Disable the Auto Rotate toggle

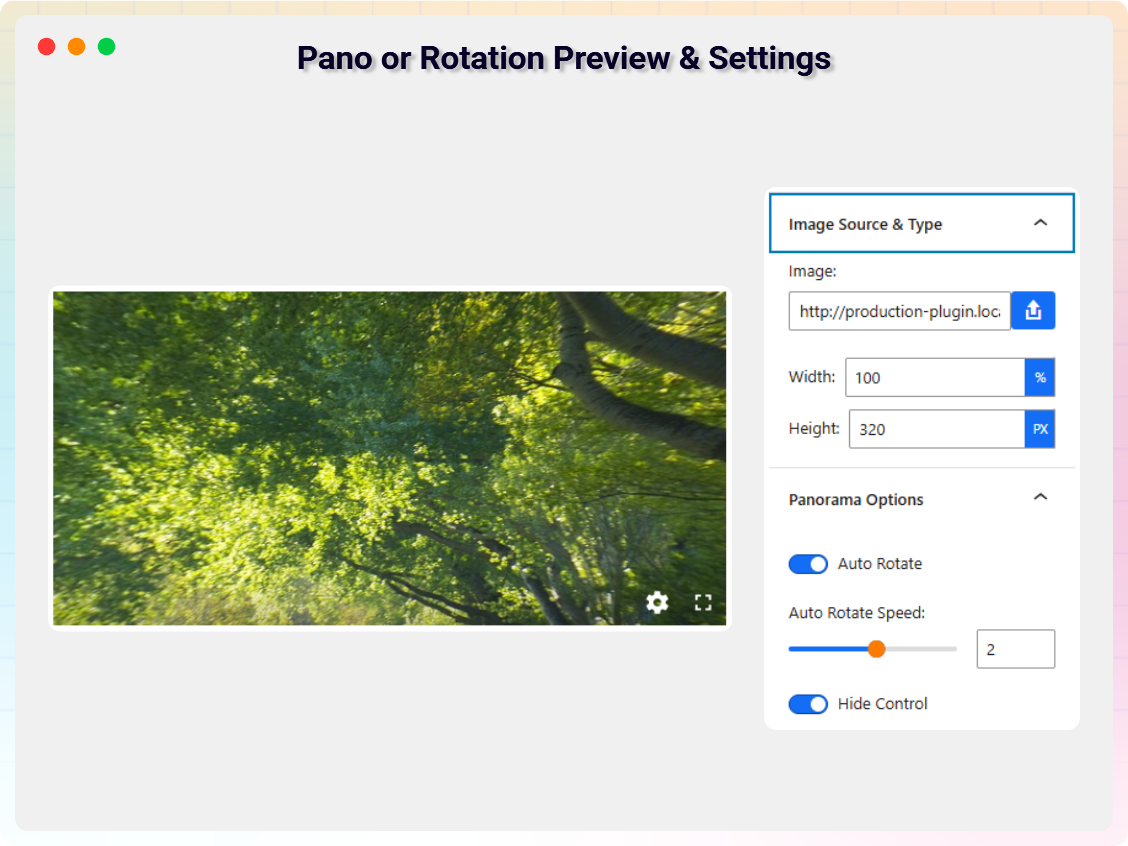click(x=808, y=563)
